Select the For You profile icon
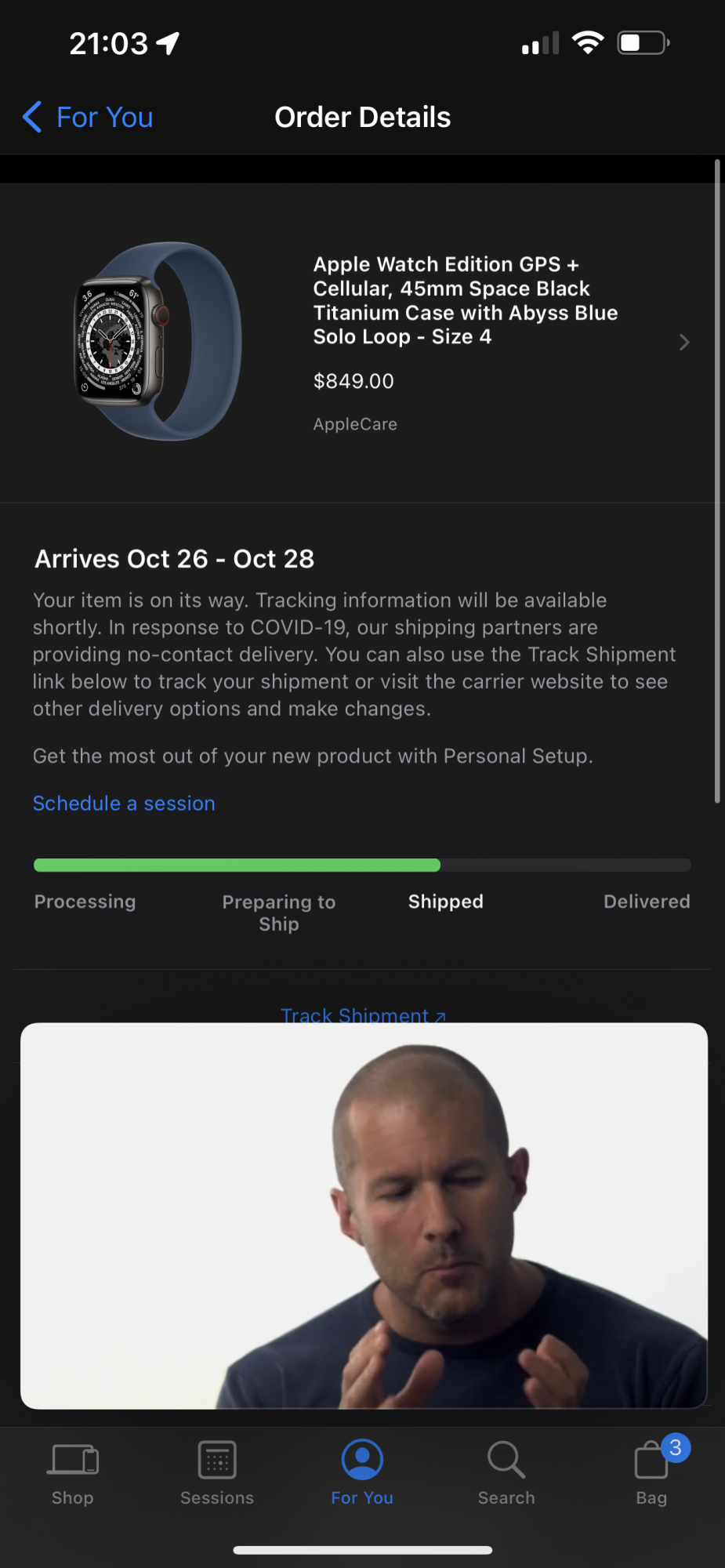The image size is (725, 1568). click(x=362, y=1460)
